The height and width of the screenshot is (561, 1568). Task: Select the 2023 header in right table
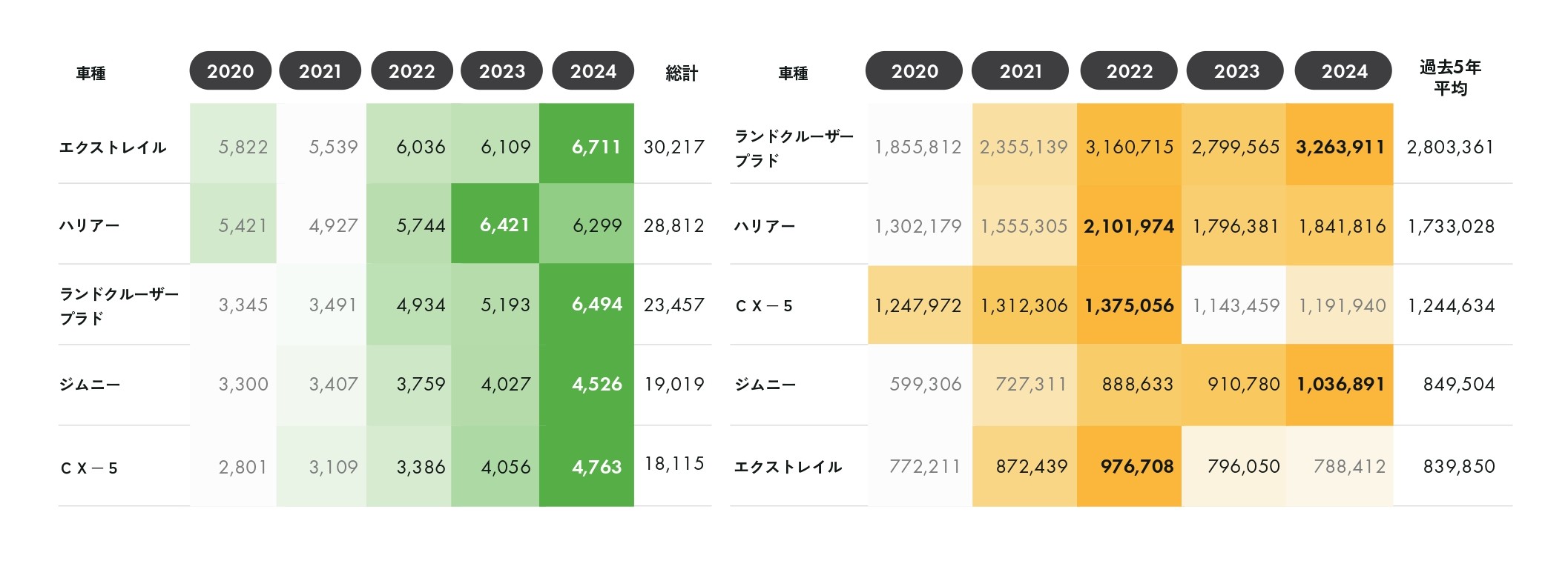tap(1236, 71)
